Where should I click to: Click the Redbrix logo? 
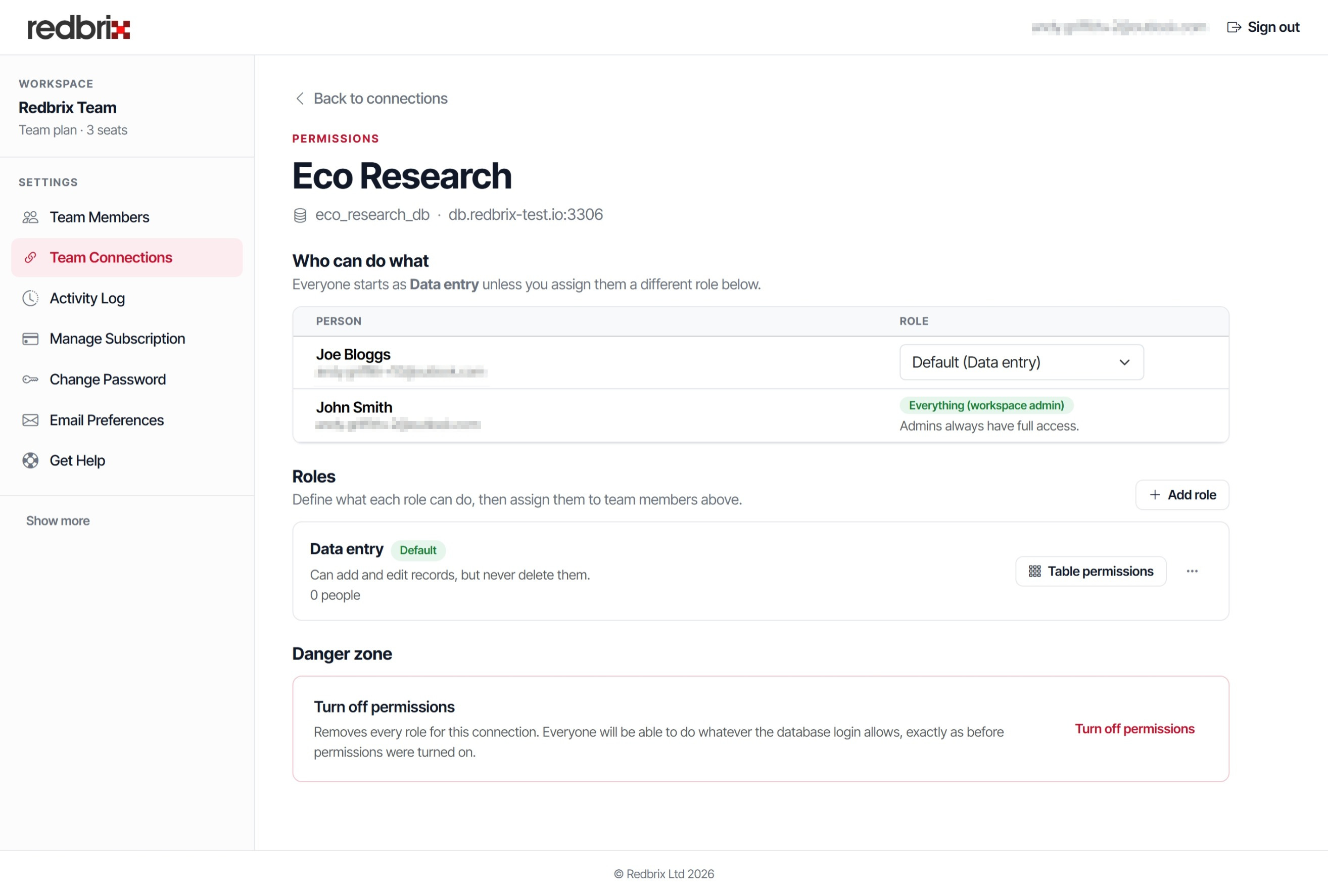[x=79, y=27]
